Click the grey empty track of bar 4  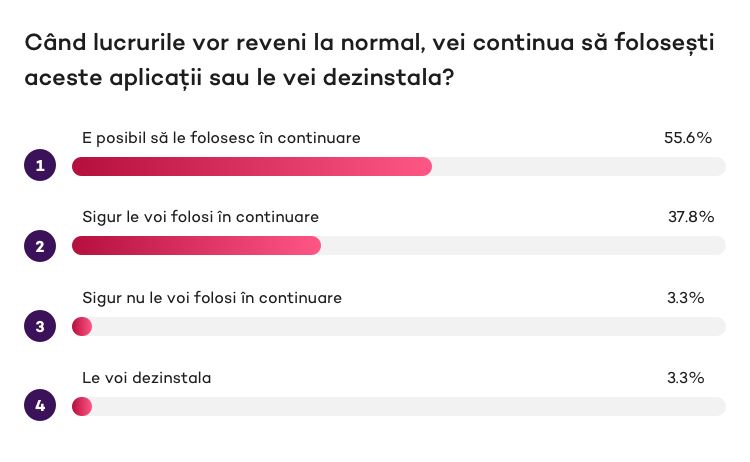(x=409, y=407)
